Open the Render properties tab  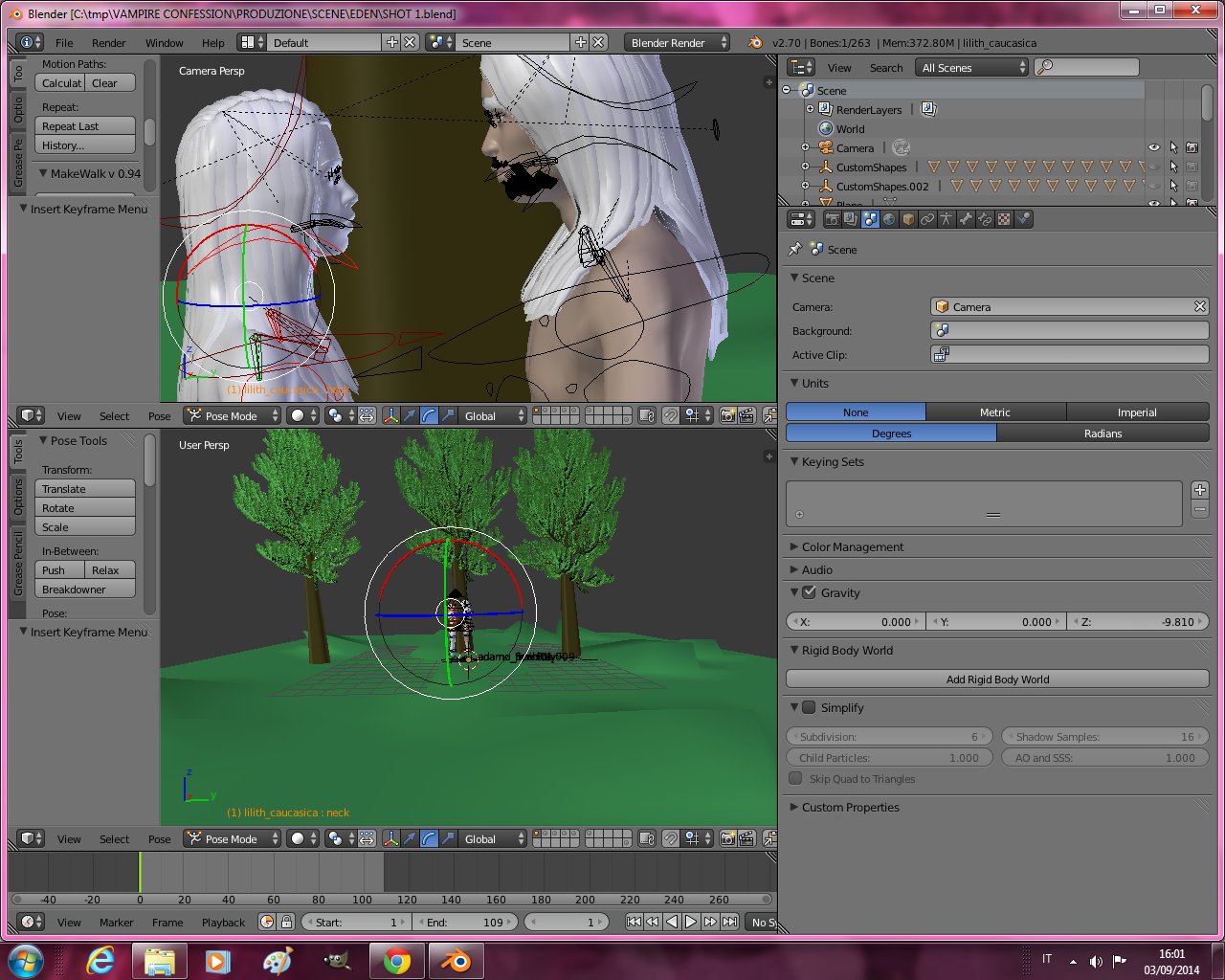[x=833, y=219]
